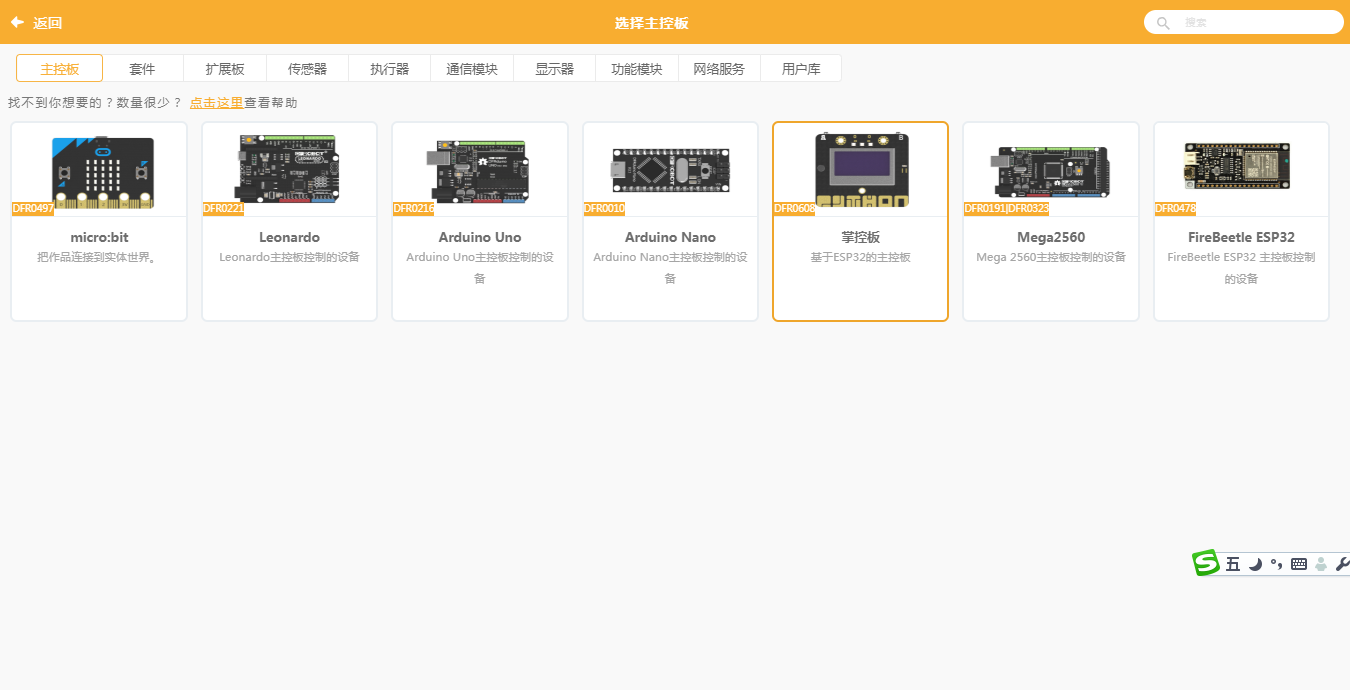
Task: Click the DFR0221 SKU label
Action: (223, 208)
